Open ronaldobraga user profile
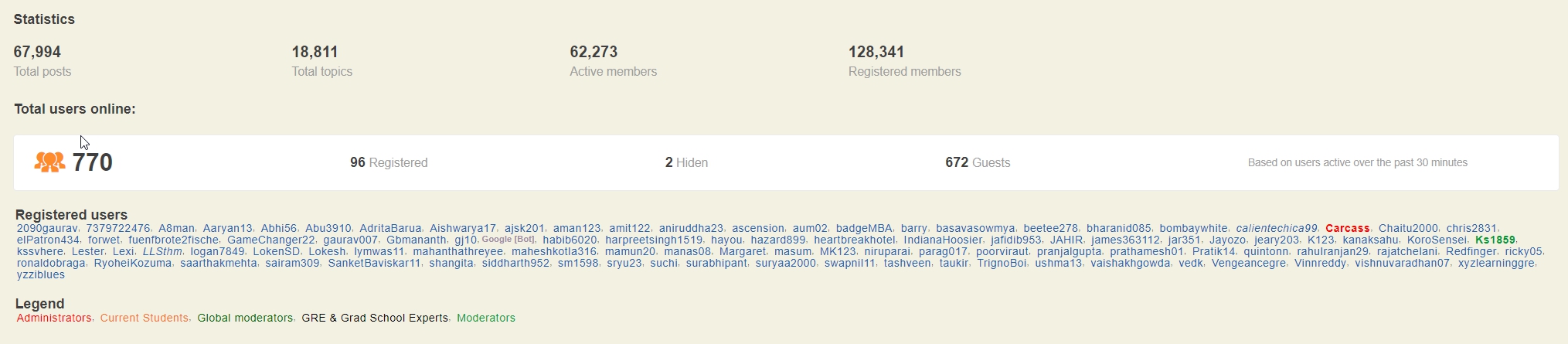This screenshot has height=344, width=1568. click(51, 263)
